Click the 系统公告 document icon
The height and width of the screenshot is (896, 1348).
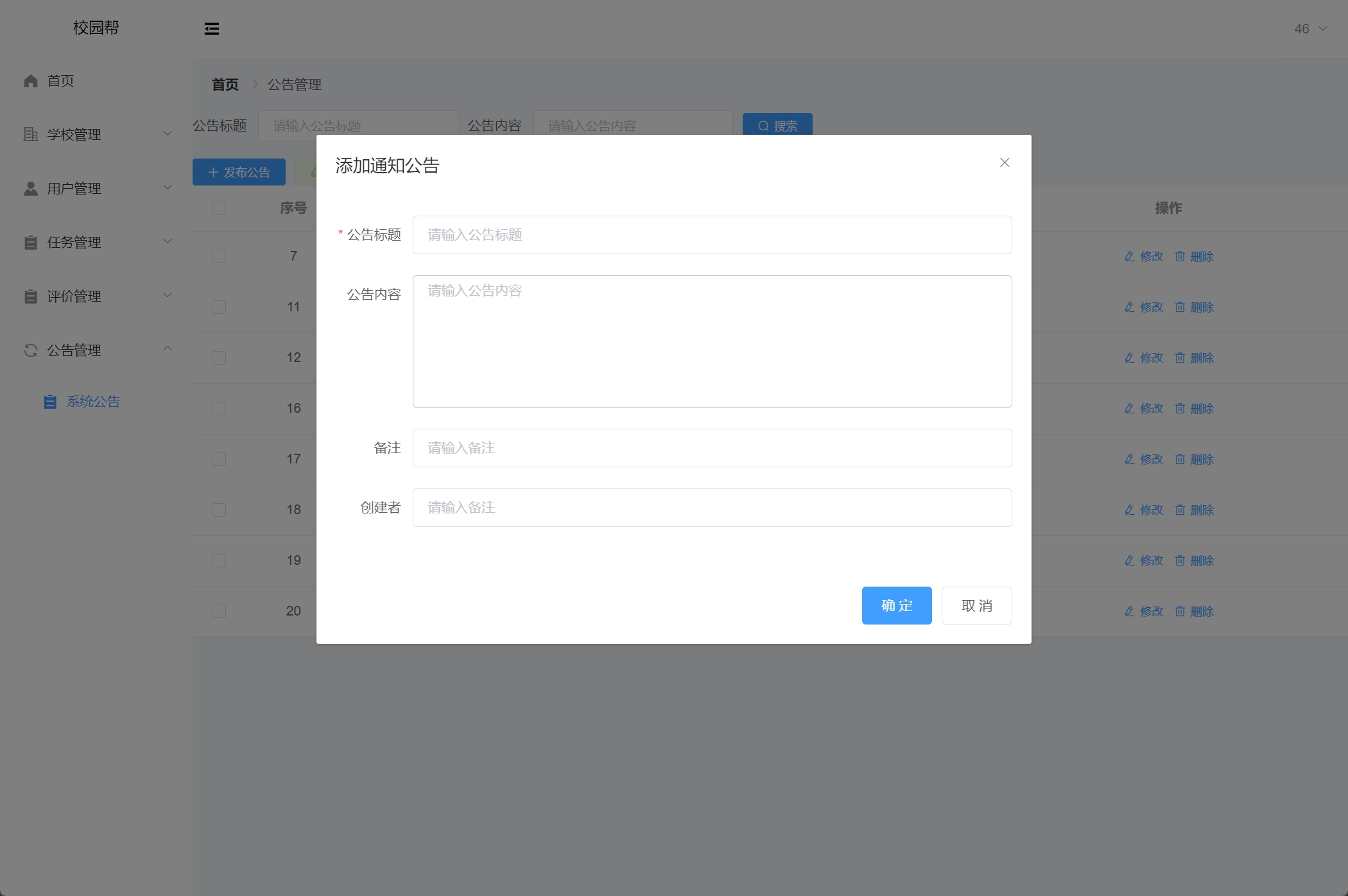point(50,402)
